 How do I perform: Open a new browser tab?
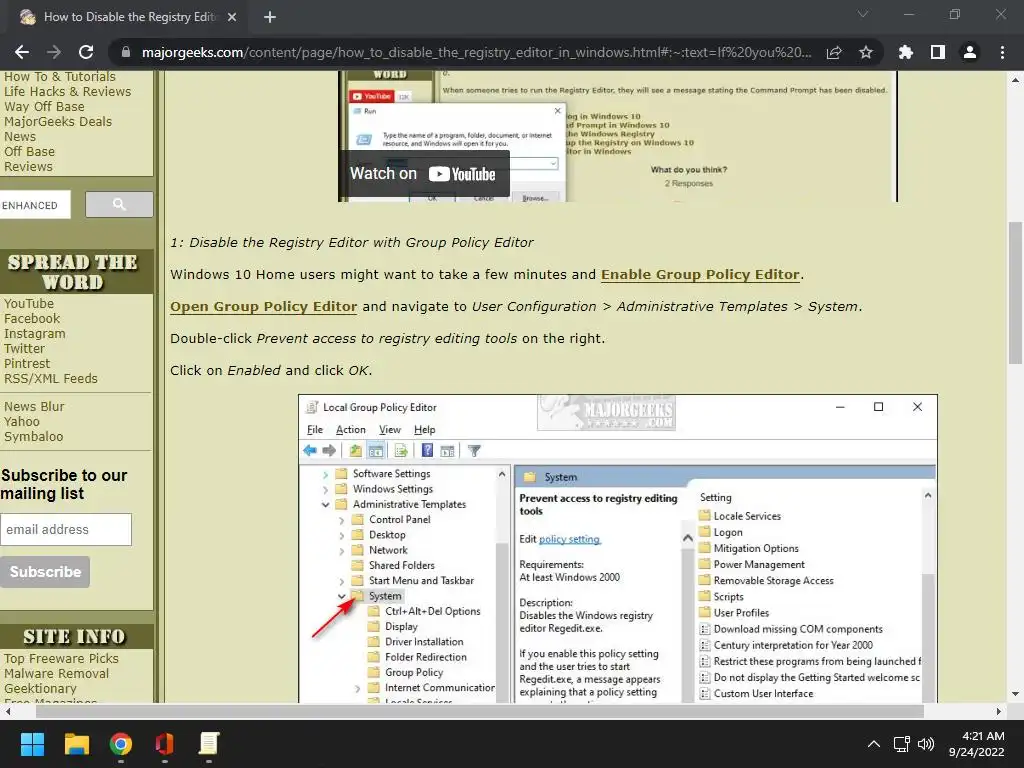[x=270, y=17]
